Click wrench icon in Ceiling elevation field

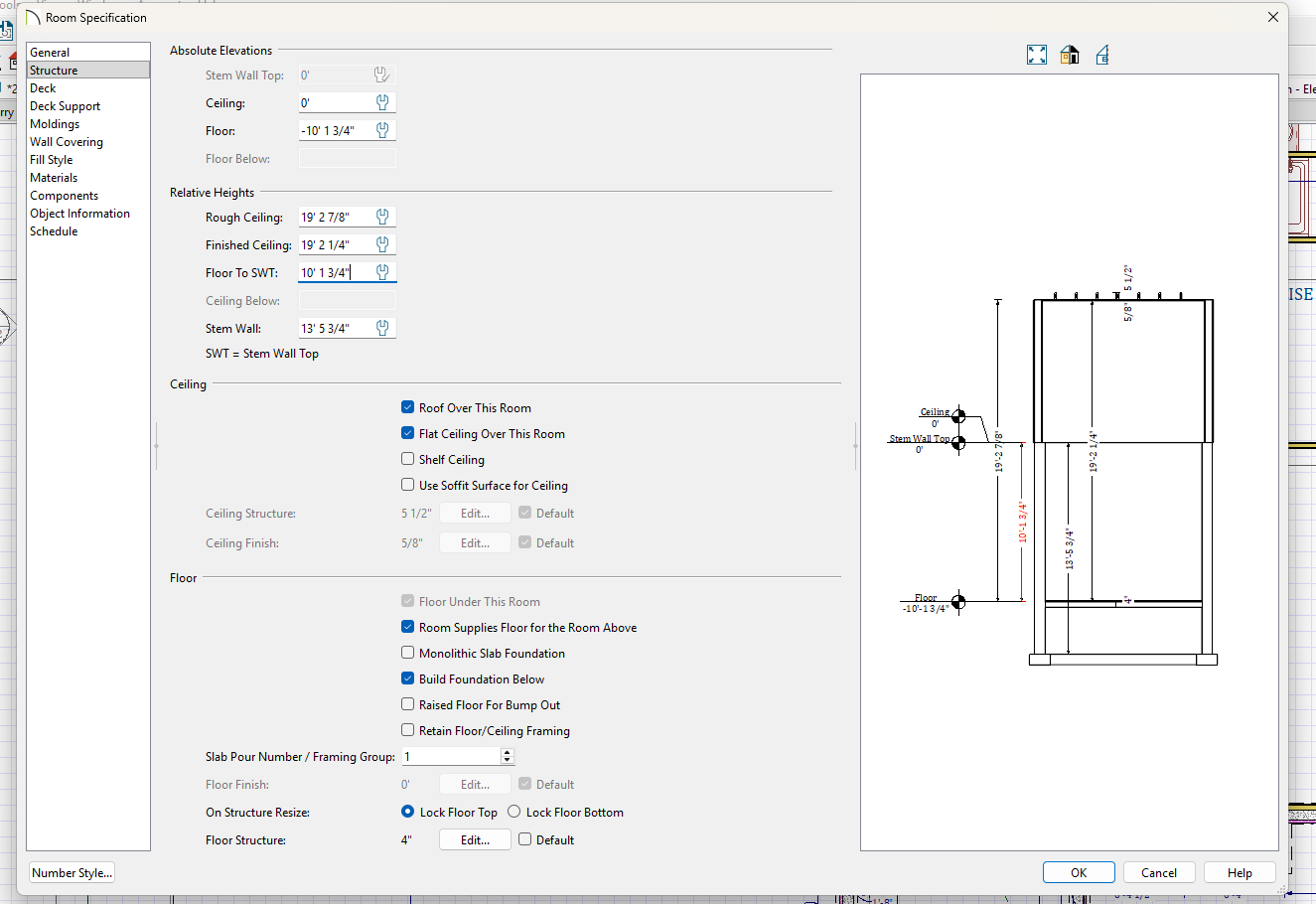point(382,102)
